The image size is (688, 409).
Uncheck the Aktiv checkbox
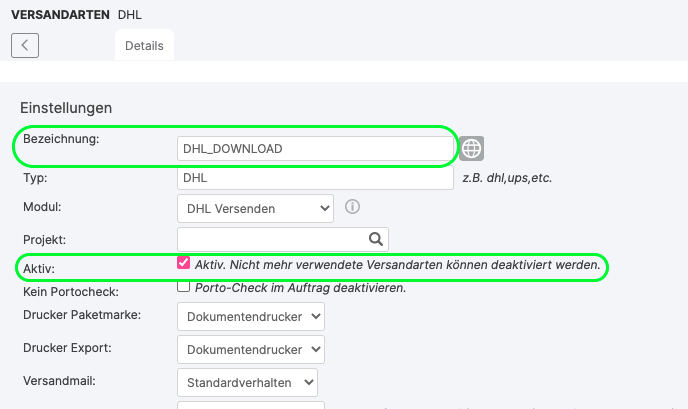point(183,263)
